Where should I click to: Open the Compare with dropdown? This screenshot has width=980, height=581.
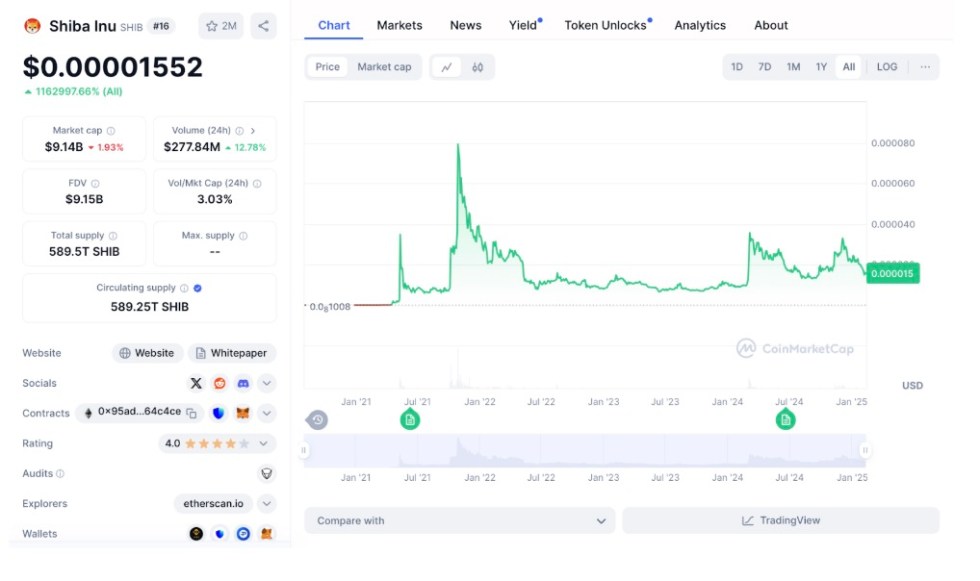[460, 521]
